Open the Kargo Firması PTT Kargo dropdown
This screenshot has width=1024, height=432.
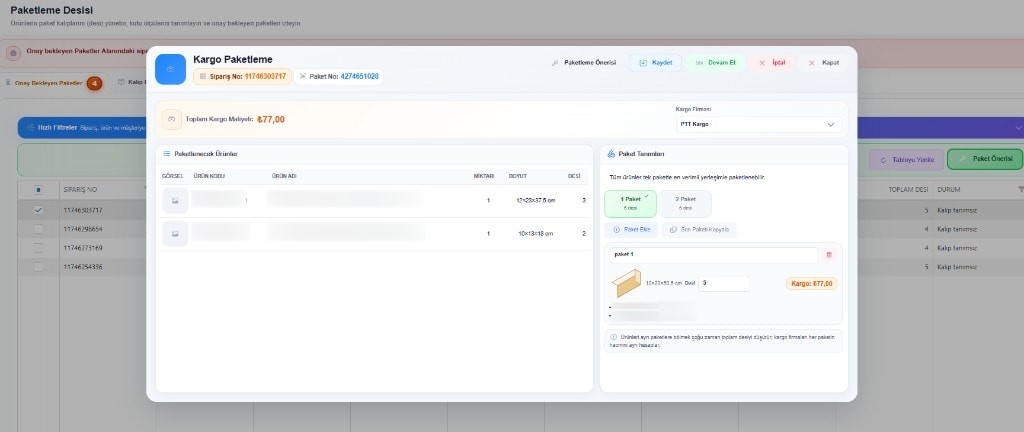758,124
